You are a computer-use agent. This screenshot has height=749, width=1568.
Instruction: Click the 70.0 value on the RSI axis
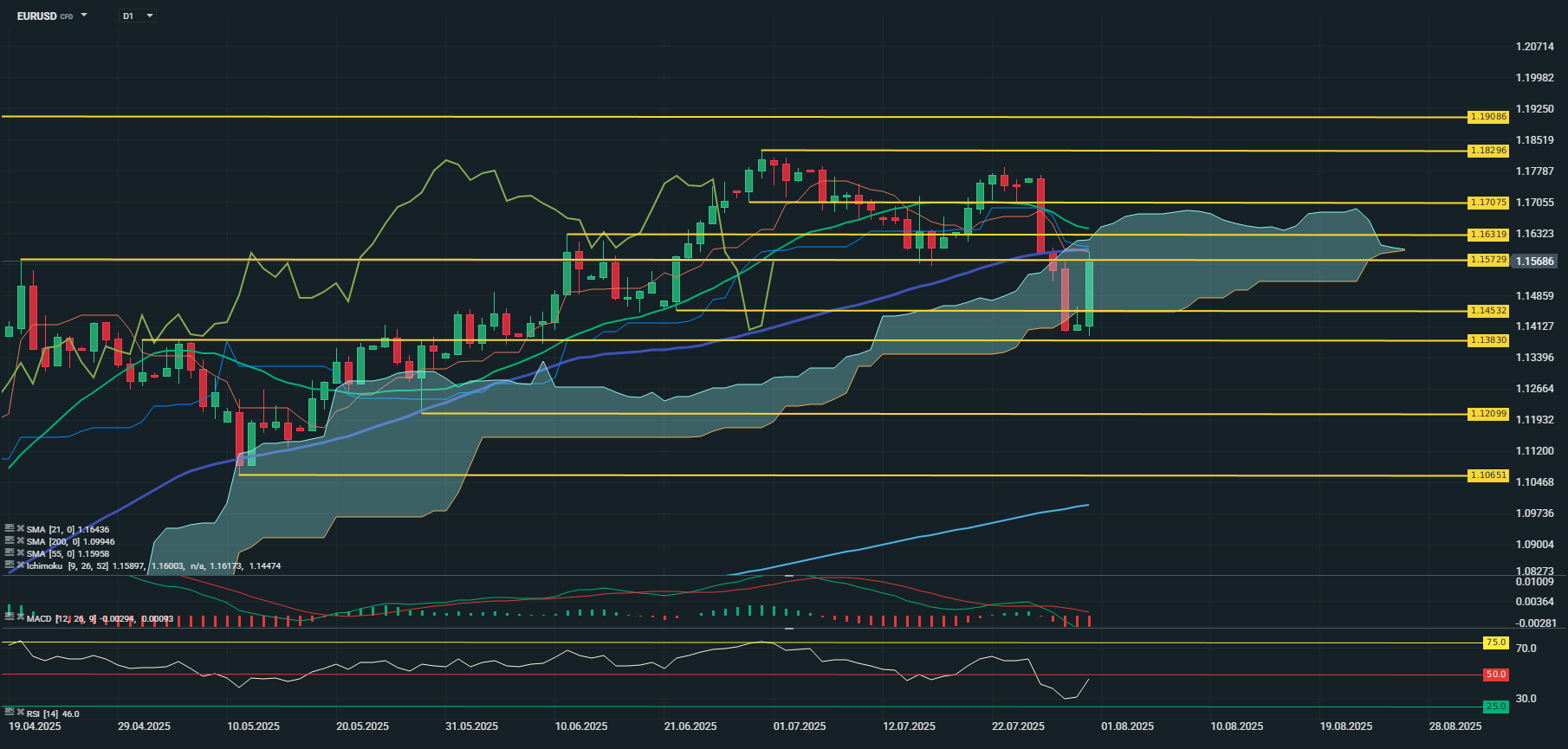click(x=1526, y=649)
